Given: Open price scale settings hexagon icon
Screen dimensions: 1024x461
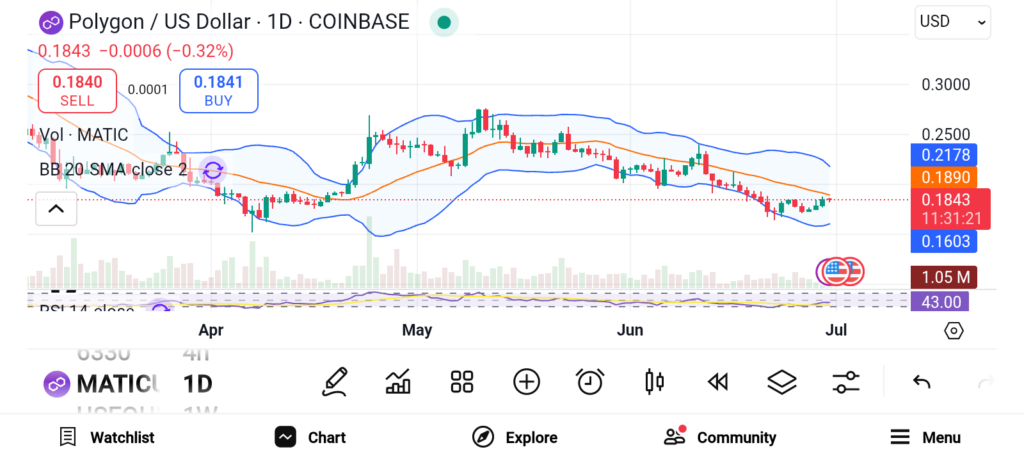Looking at the screenshot, I should [x=953, y=331].
